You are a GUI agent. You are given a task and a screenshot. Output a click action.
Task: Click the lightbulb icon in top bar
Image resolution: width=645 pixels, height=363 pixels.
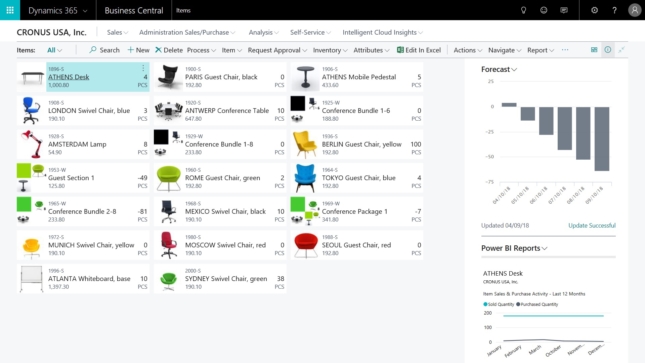point(523,10)
